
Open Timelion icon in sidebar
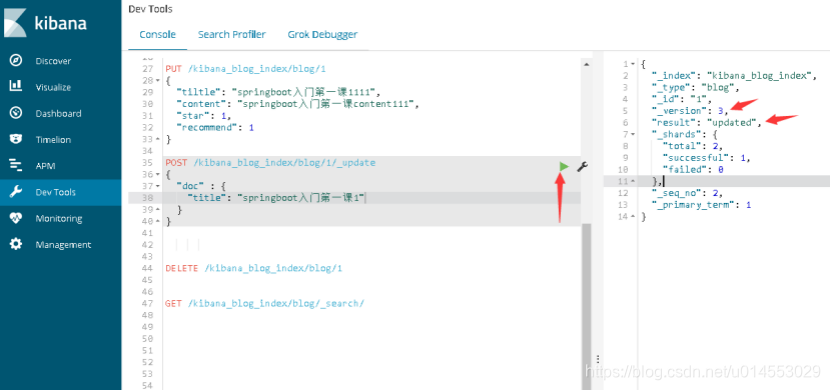[16, 139]
